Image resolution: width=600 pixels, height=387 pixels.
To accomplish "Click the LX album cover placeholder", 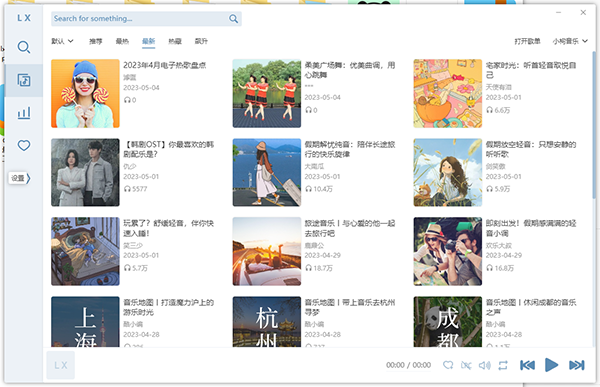I will 60,365.
